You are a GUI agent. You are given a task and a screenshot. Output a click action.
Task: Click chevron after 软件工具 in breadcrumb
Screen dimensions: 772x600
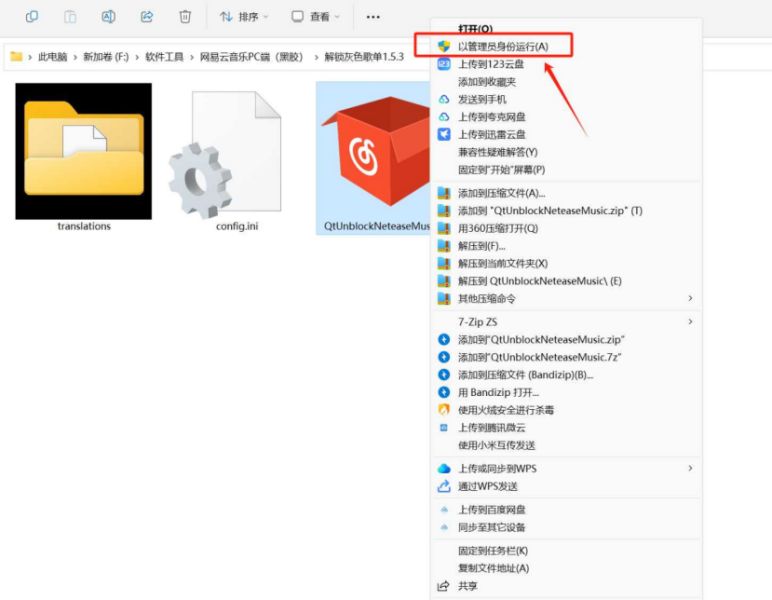192,57
